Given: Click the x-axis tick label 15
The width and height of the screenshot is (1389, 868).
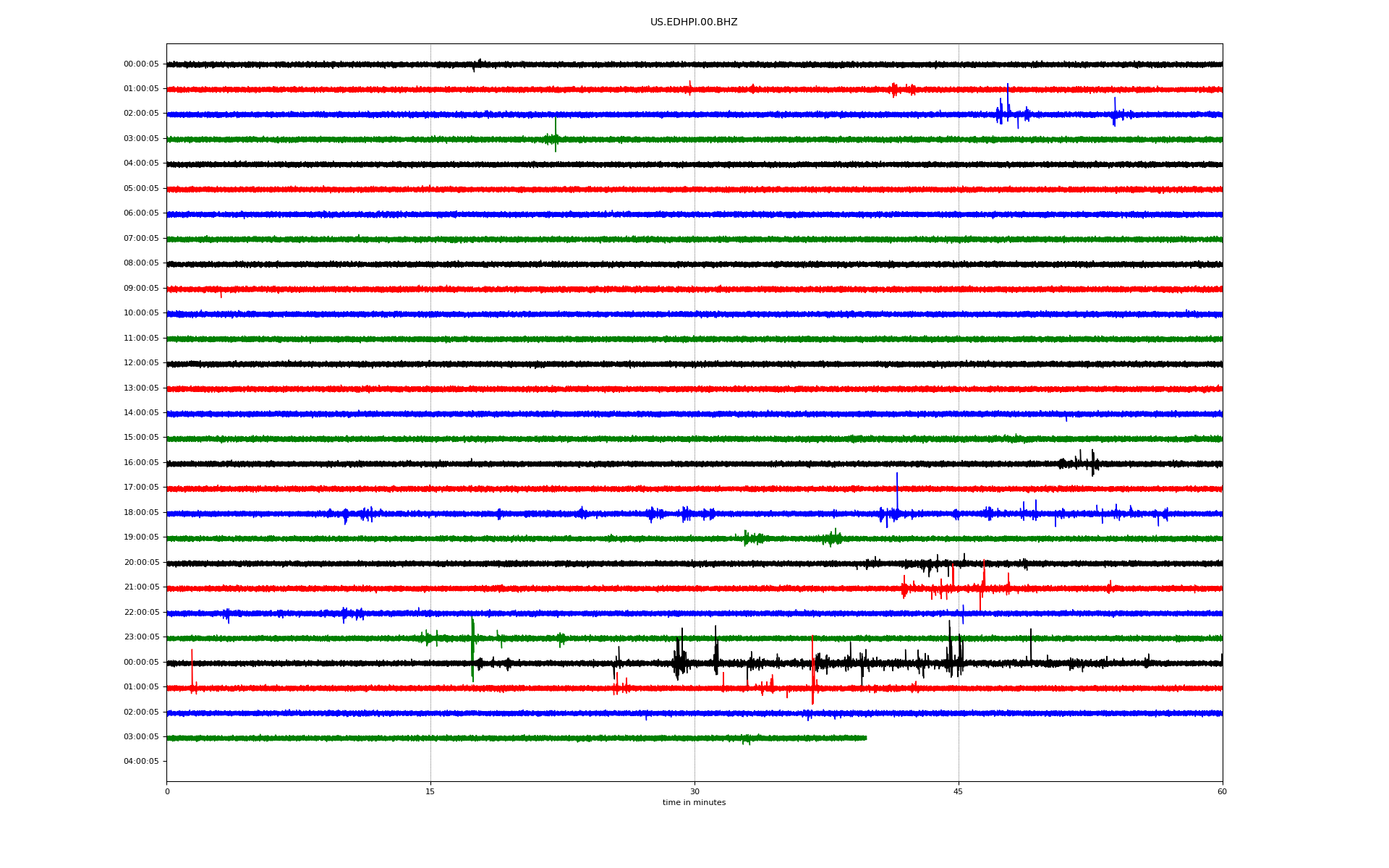Looking at the screenshot, I should click(x=430, y=792).
